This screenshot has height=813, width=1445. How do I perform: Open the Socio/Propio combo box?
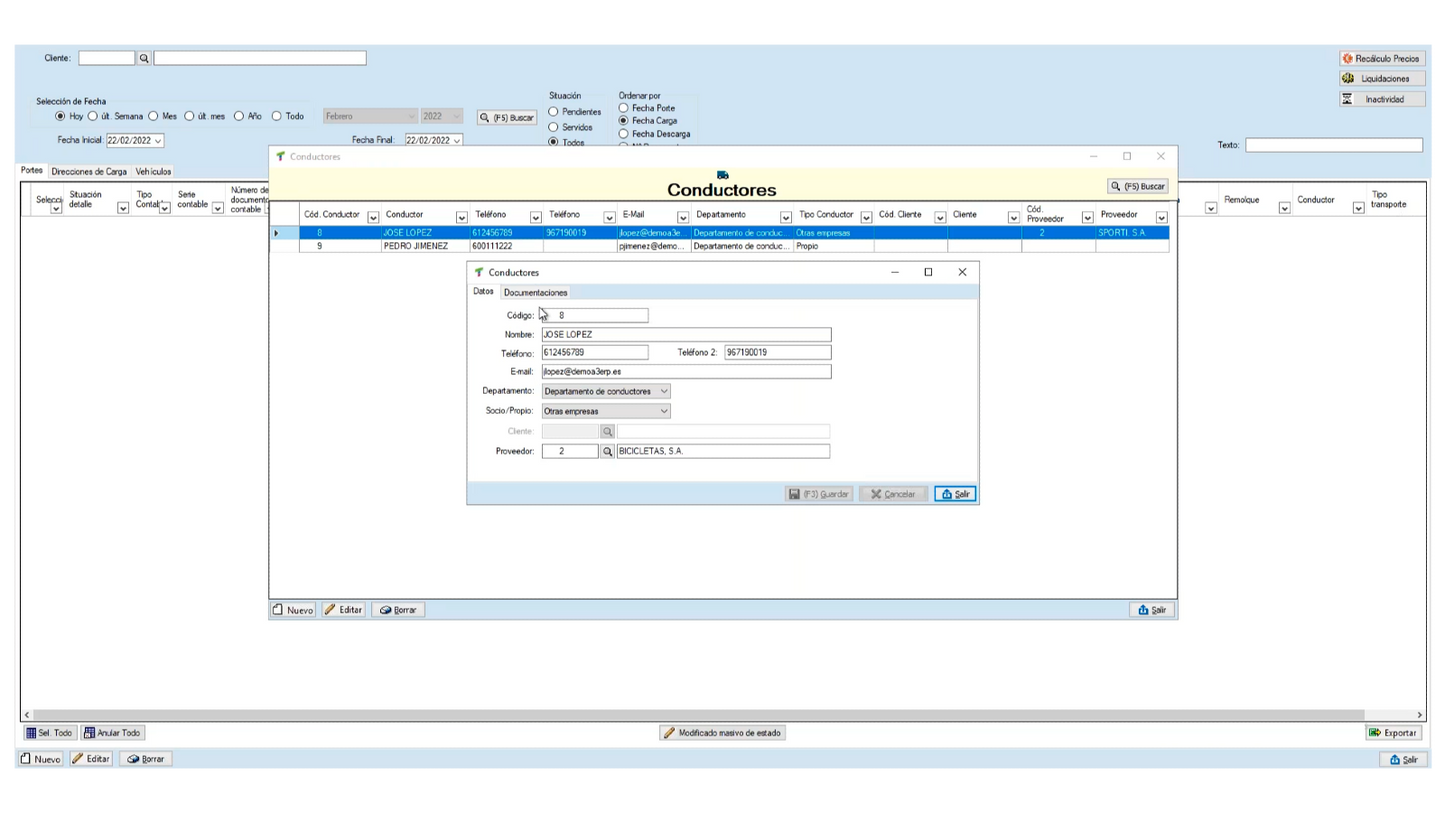663,411
